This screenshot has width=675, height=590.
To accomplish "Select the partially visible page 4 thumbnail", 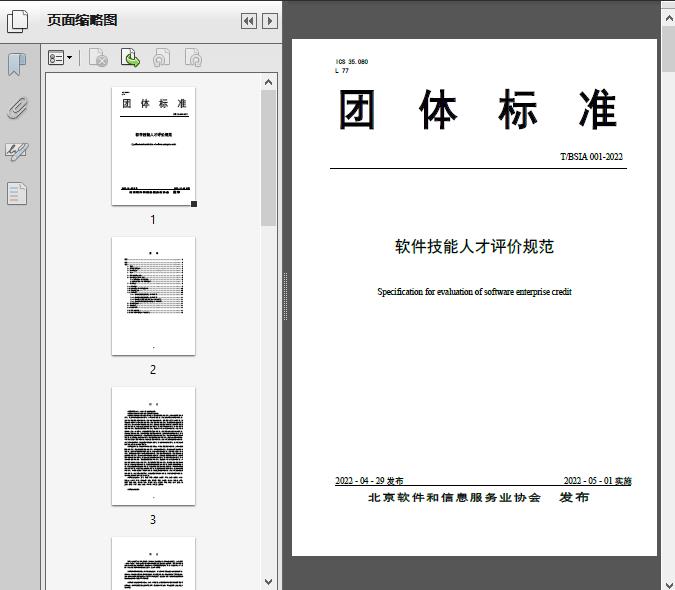I will 153,563.
